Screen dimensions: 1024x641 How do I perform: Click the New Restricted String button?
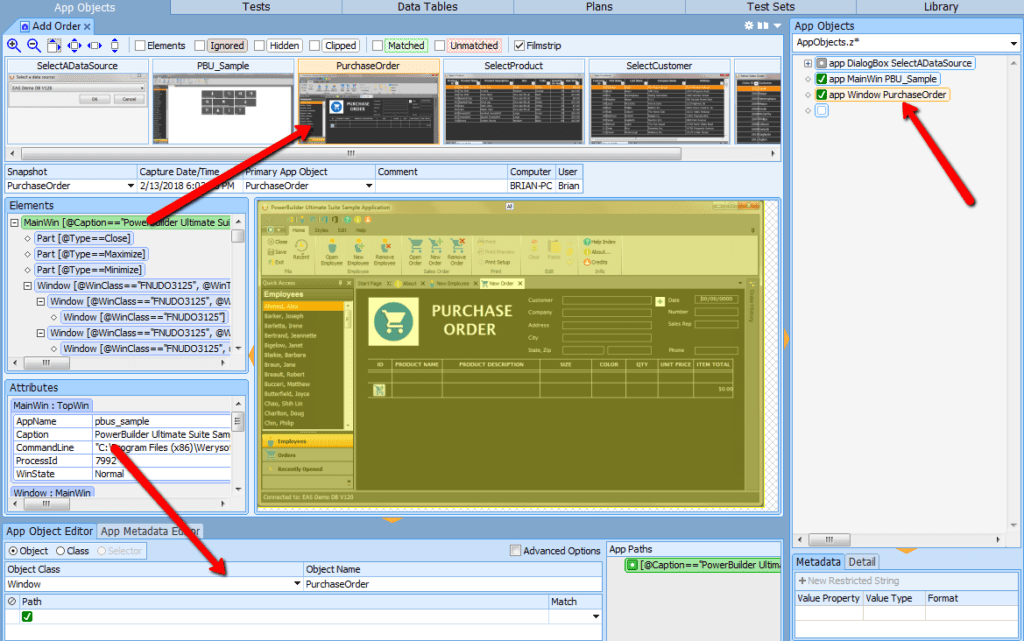(848, 580)
